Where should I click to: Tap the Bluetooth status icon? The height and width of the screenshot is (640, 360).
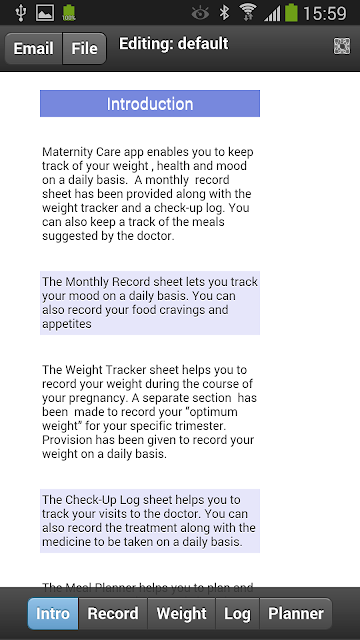tap(224, 13)
